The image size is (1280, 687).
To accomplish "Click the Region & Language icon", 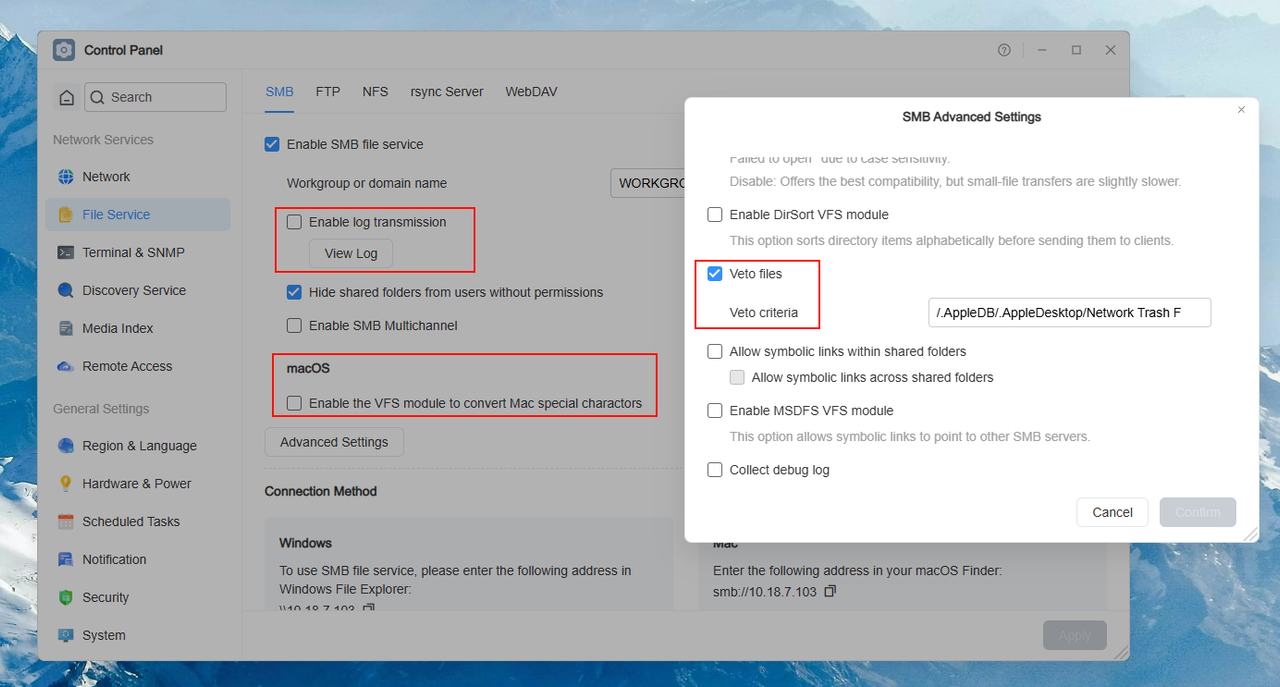I will [66, 446].
